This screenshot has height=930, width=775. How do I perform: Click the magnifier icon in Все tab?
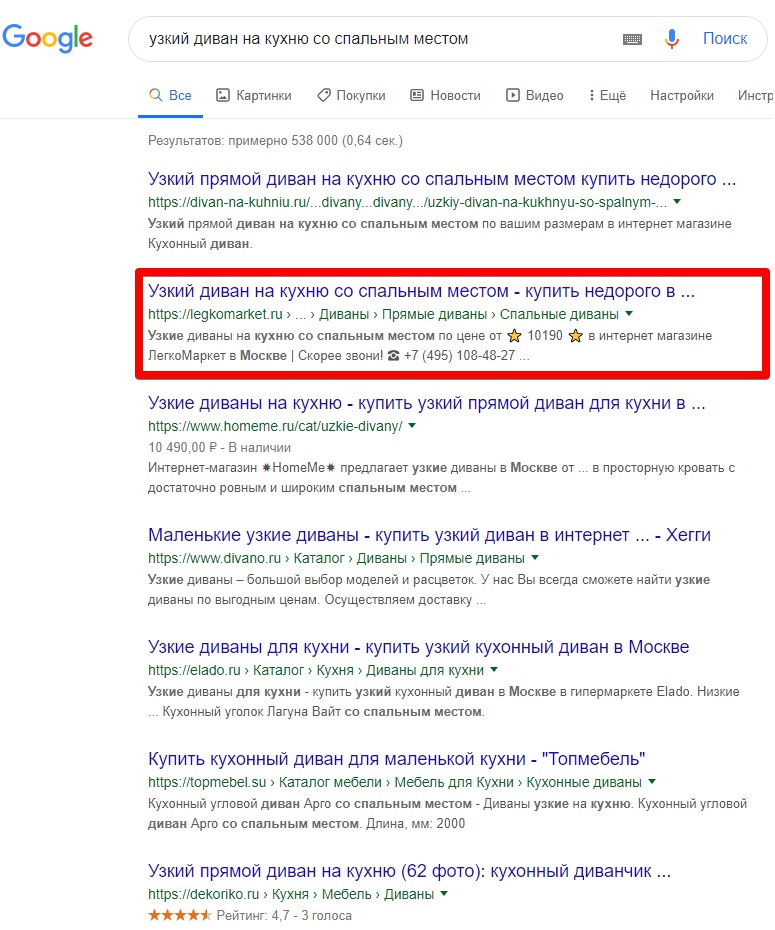155,95
